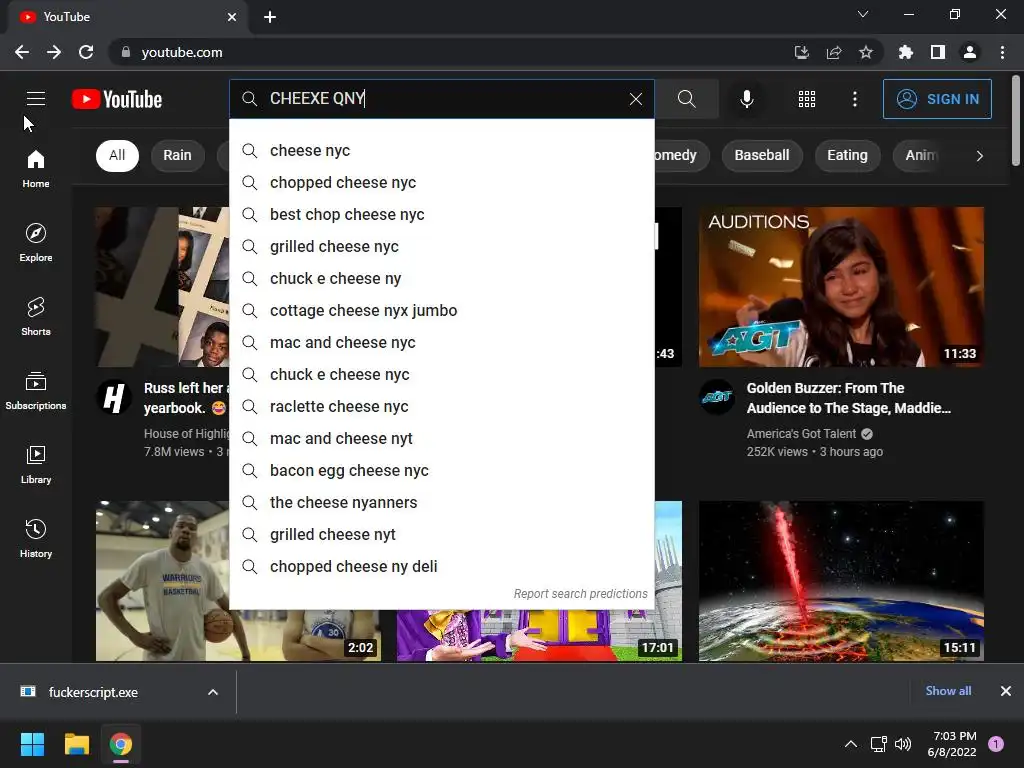This screenshot has width=1024, height=768.
Task: Open Explore in sidebar
Action: point(36,243)
